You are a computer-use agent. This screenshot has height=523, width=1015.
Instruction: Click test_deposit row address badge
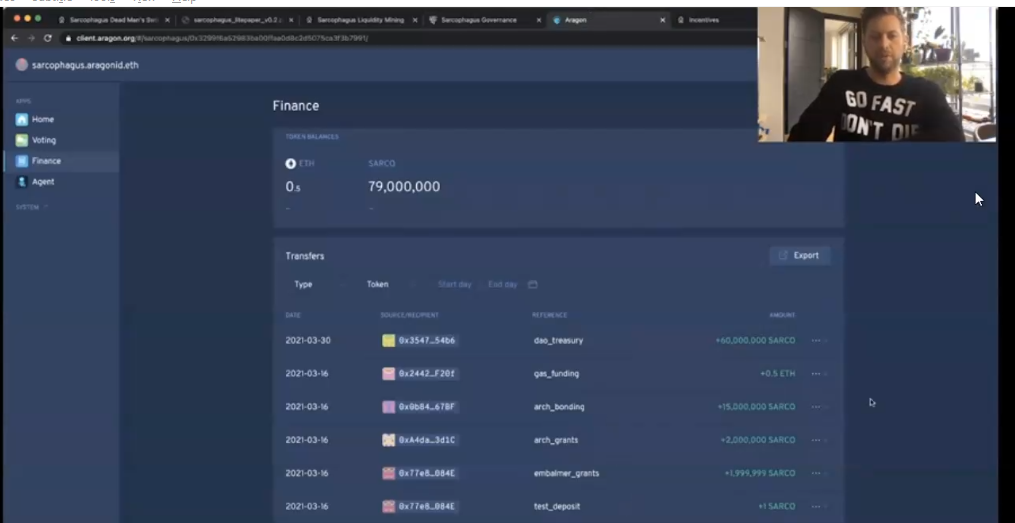[x=419, y=506]
